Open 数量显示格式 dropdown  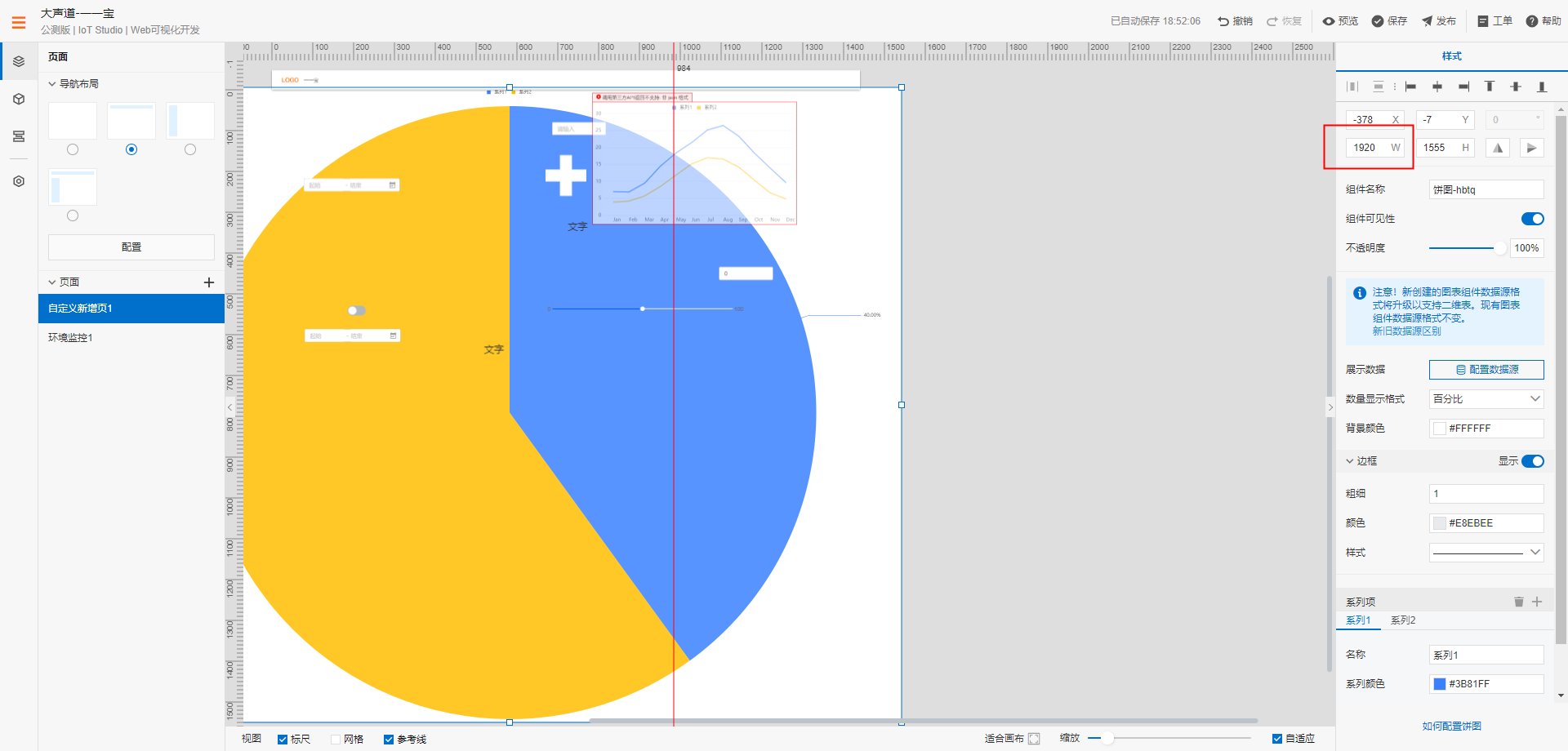pyautogui.click(x=1486, y=399)
